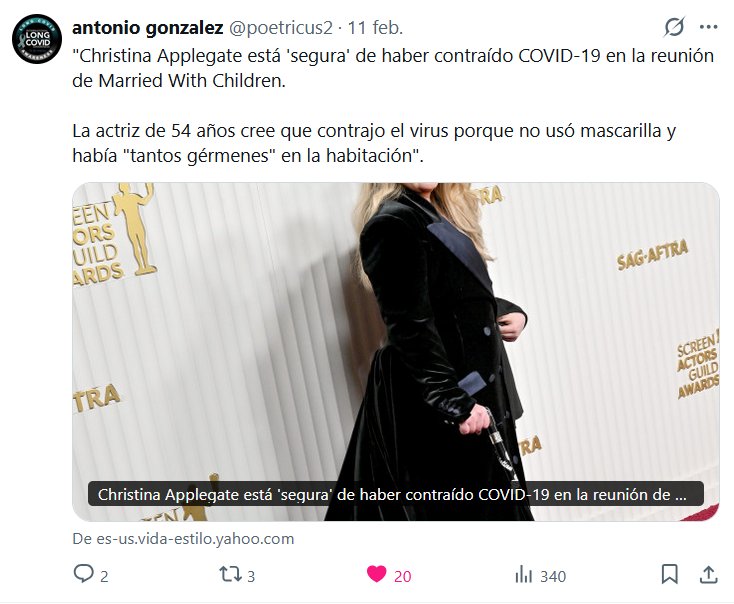The image size is (734, 604).
Task: Click the repost count number 3
Action: 251,576
